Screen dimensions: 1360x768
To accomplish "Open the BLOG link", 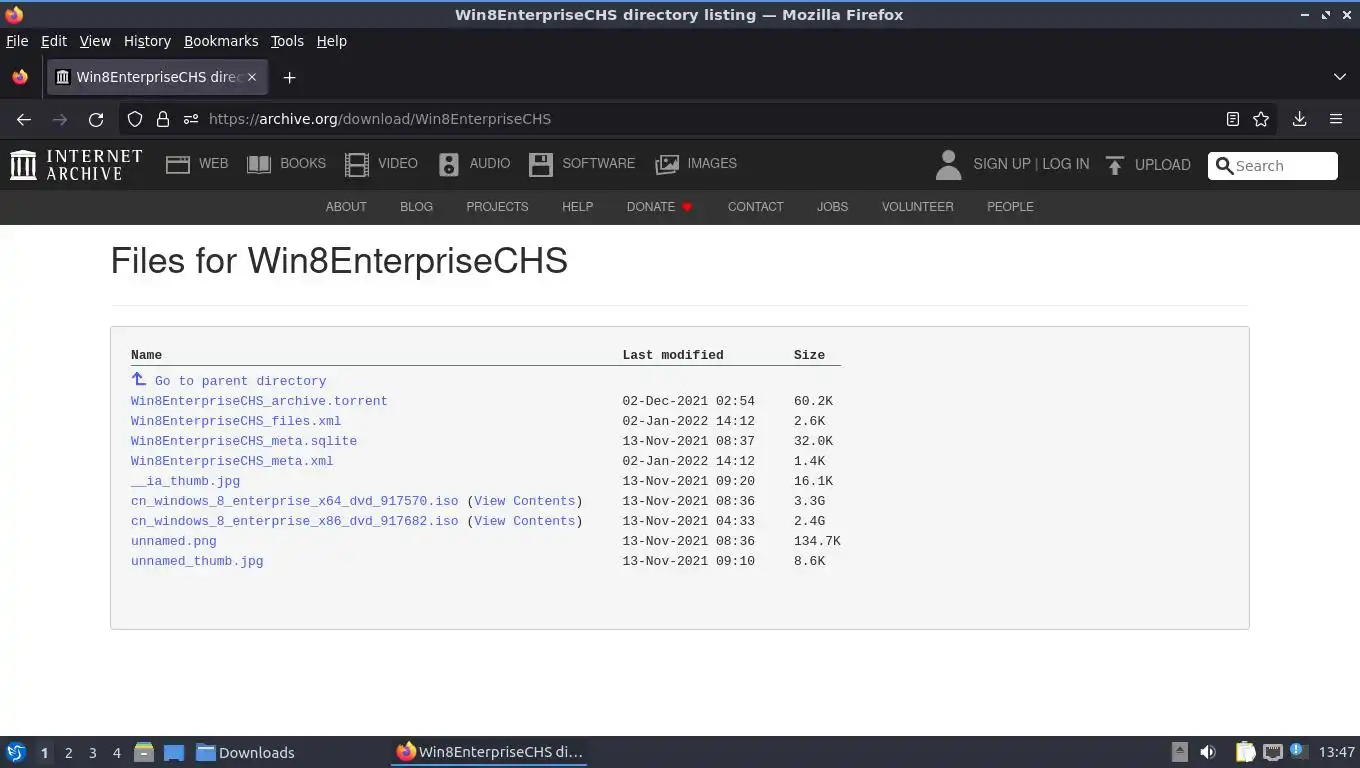I will (416, 207).
